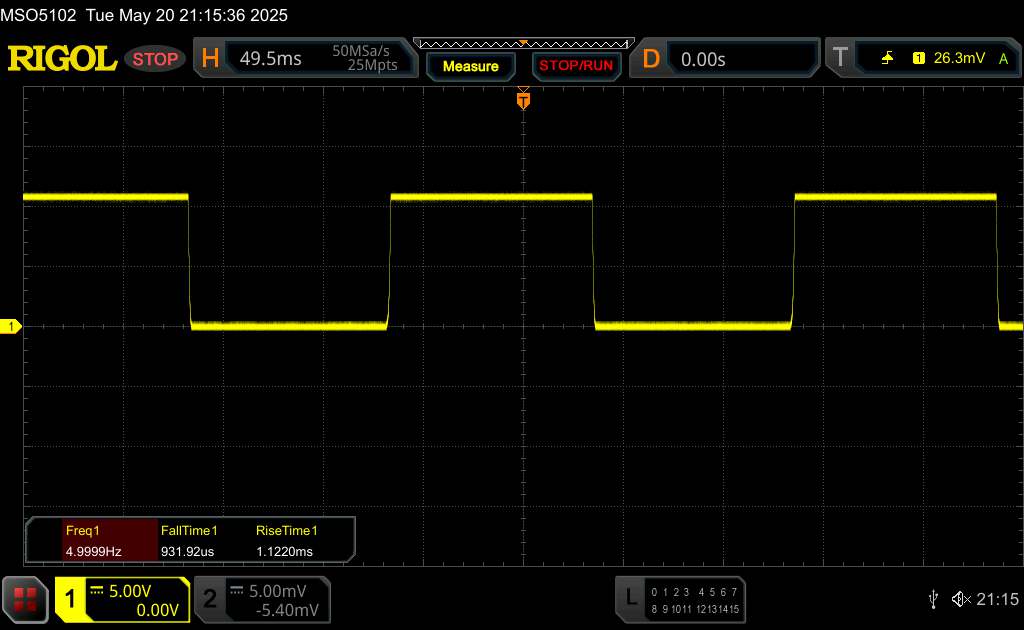Open the delay value 0.00s
The height and width of the screenshot is (630, 1024).
[x=703, y=59]
